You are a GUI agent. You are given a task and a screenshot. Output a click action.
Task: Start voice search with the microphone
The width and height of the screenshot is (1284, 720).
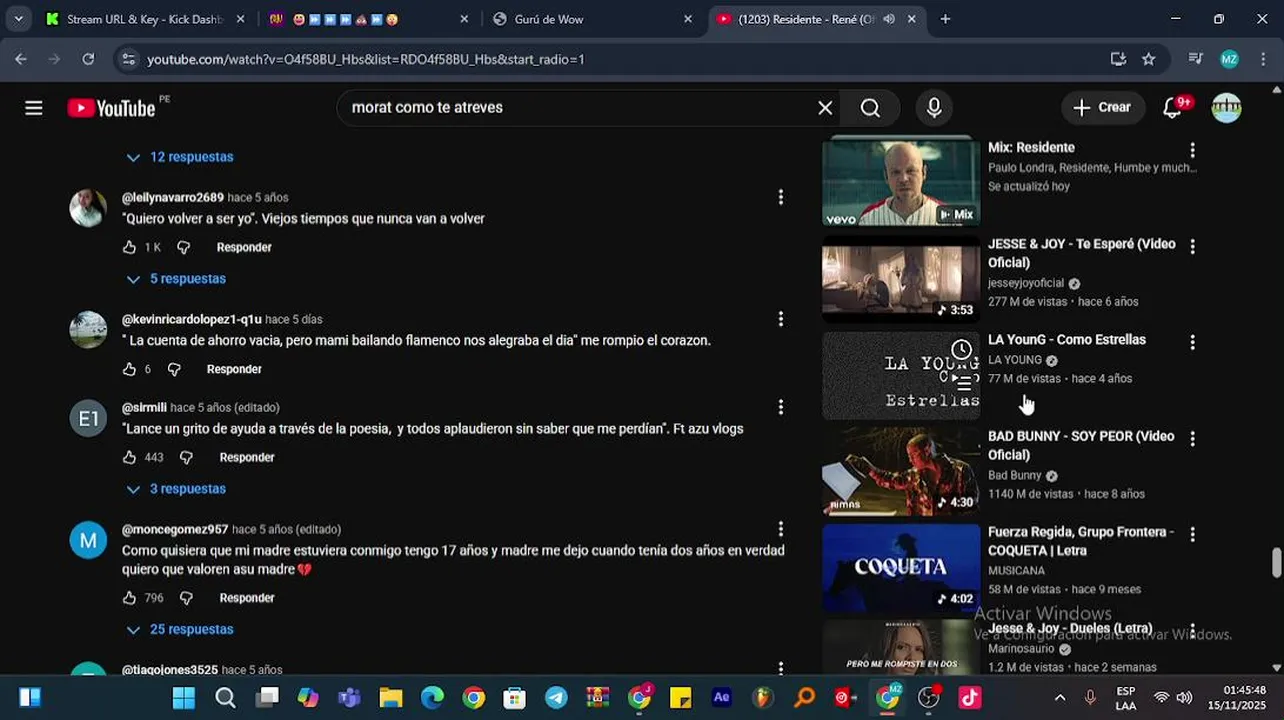coord(934,108)
